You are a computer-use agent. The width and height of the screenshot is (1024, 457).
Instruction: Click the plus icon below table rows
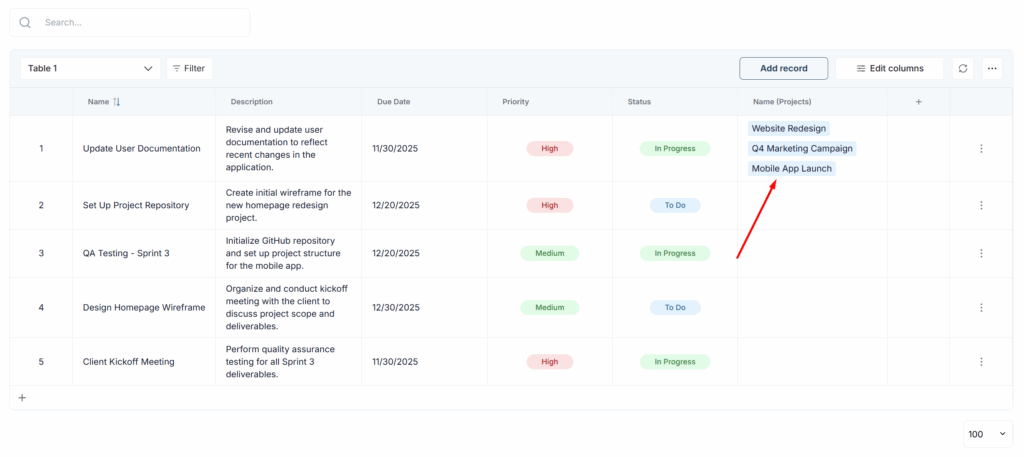click(x=22, y=398)
